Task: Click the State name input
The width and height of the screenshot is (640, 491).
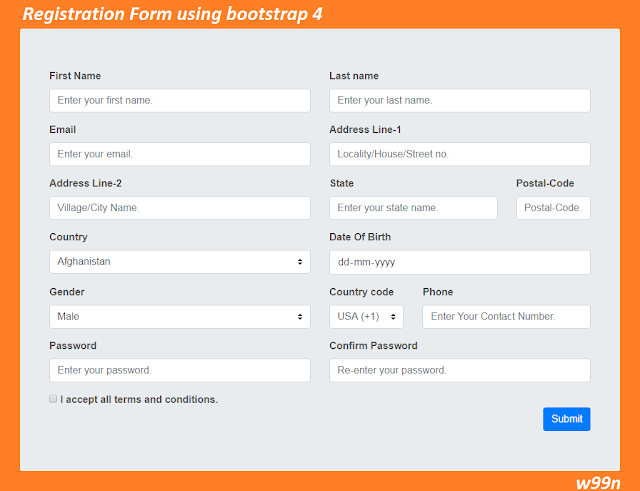Action: (413, 208)
